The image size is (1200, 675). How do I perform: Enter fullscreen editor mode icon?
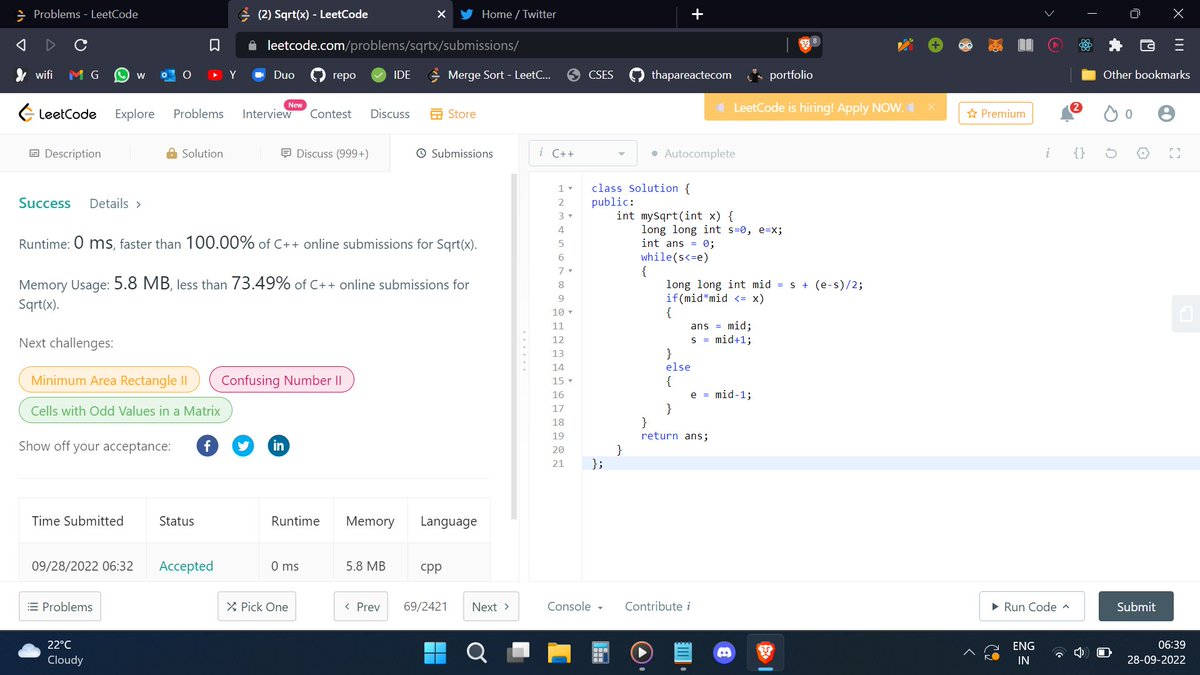[x=1175, y=154]
